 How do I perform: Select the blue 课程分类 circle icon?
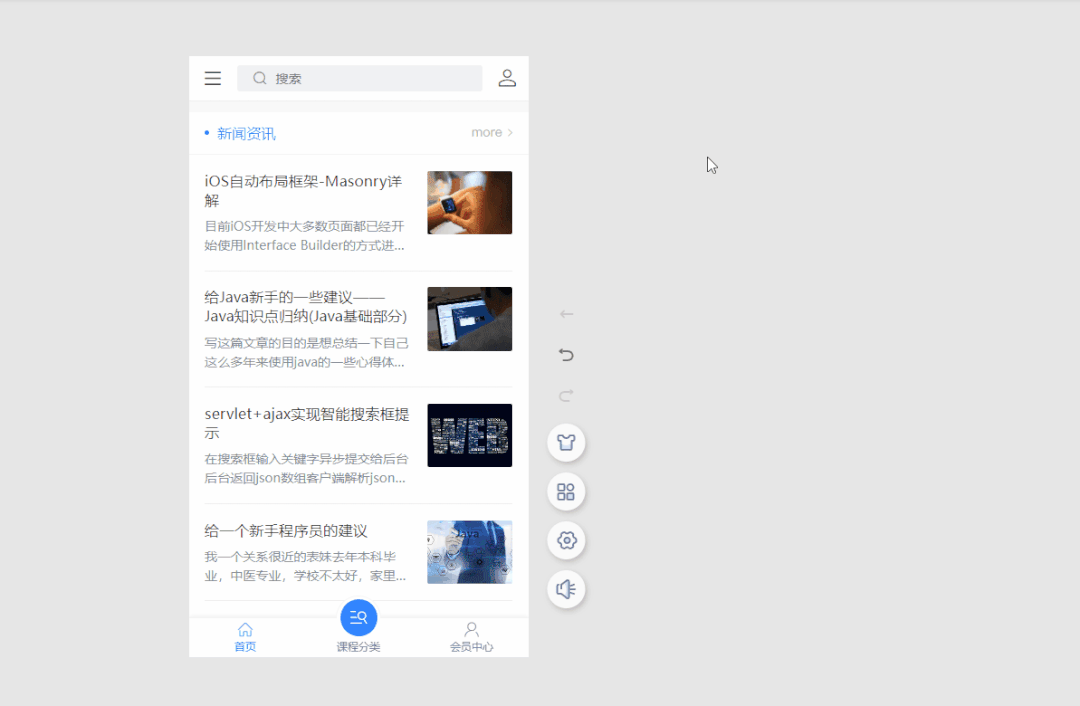358,617
